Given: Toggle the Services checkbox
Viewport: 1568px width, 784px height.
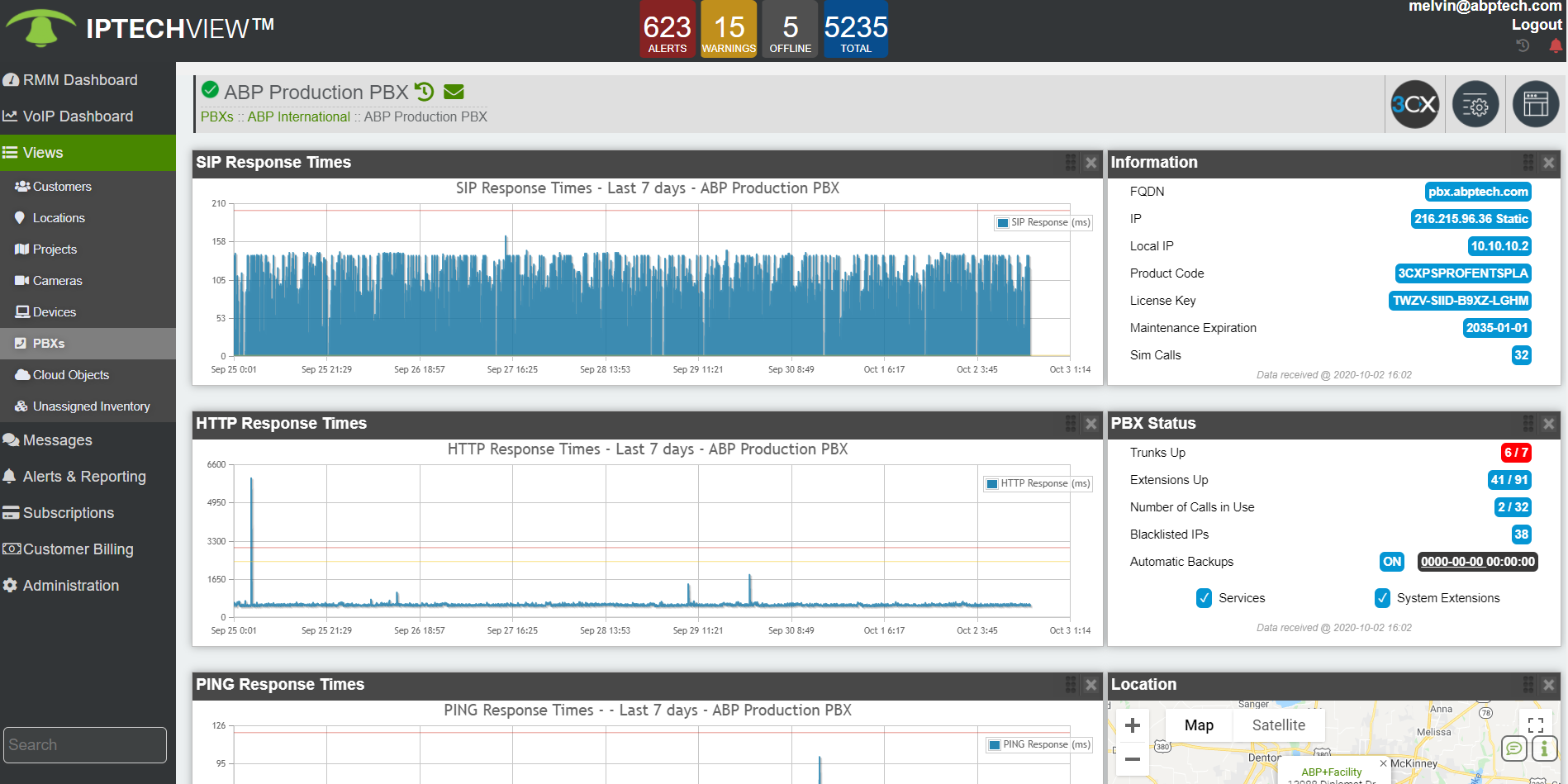Looking at the screenshot, I should 1204,598.
